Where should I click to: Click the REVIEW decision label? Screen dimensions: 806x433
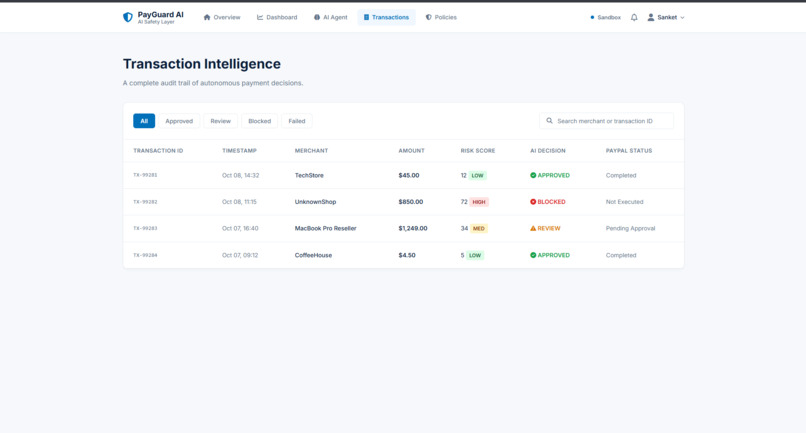point(549,228)
